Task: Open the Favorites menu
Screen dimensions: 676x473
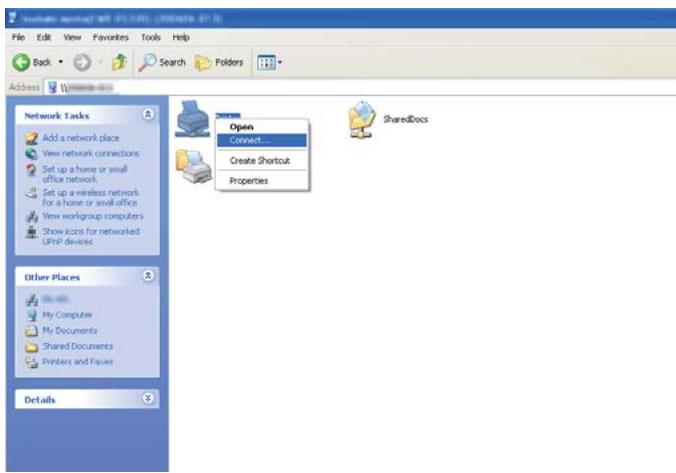Action: pyautogui.click(x=110, y=38)
